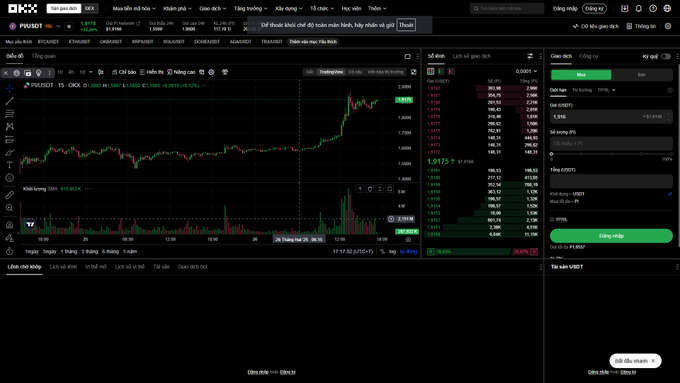Click the OKX logo
The width and height of the screenshot is (680, 383).
(23, 8)
